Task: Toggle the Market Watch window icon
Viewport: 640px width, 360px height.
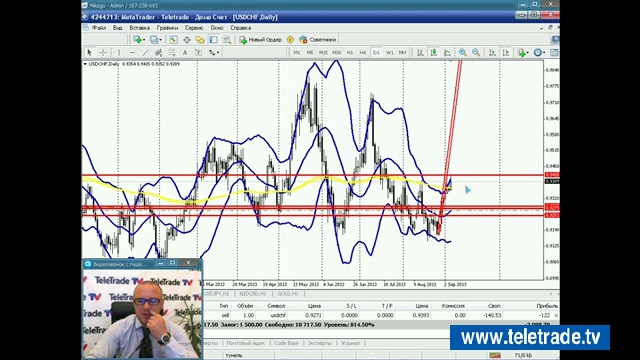Action: point(173,40)
